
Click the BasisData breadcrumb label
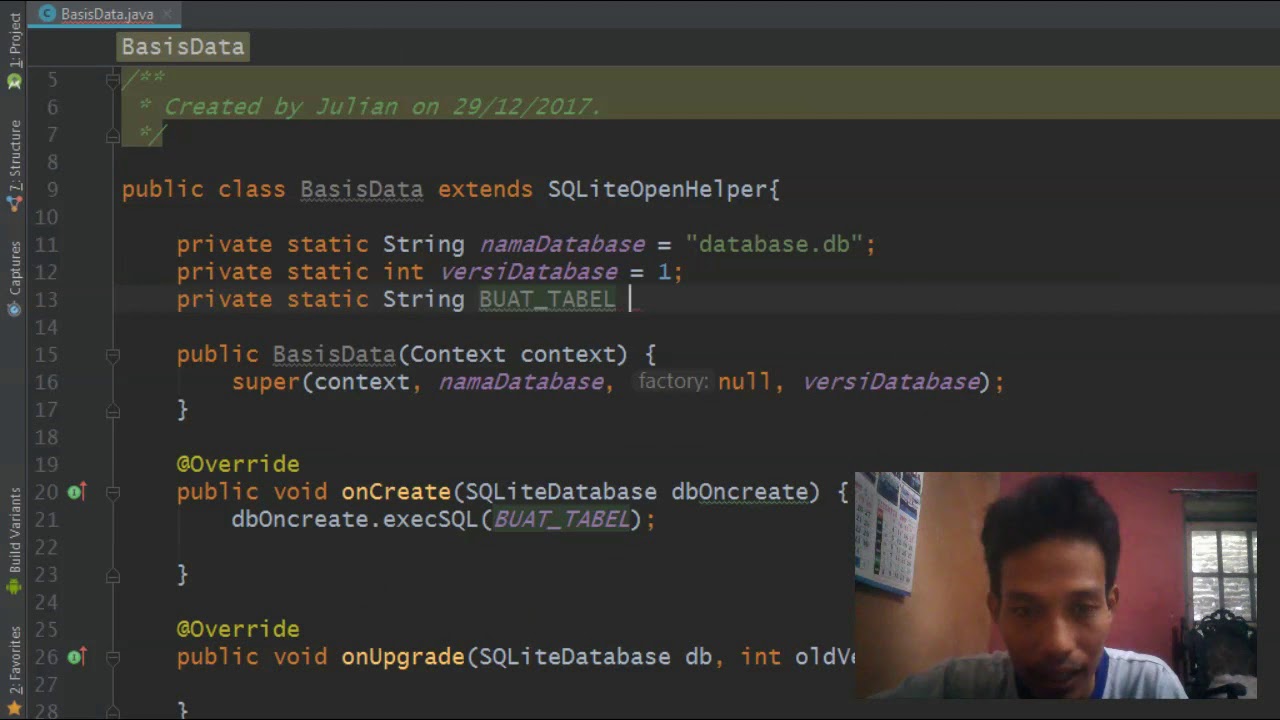tap(182, 47)
